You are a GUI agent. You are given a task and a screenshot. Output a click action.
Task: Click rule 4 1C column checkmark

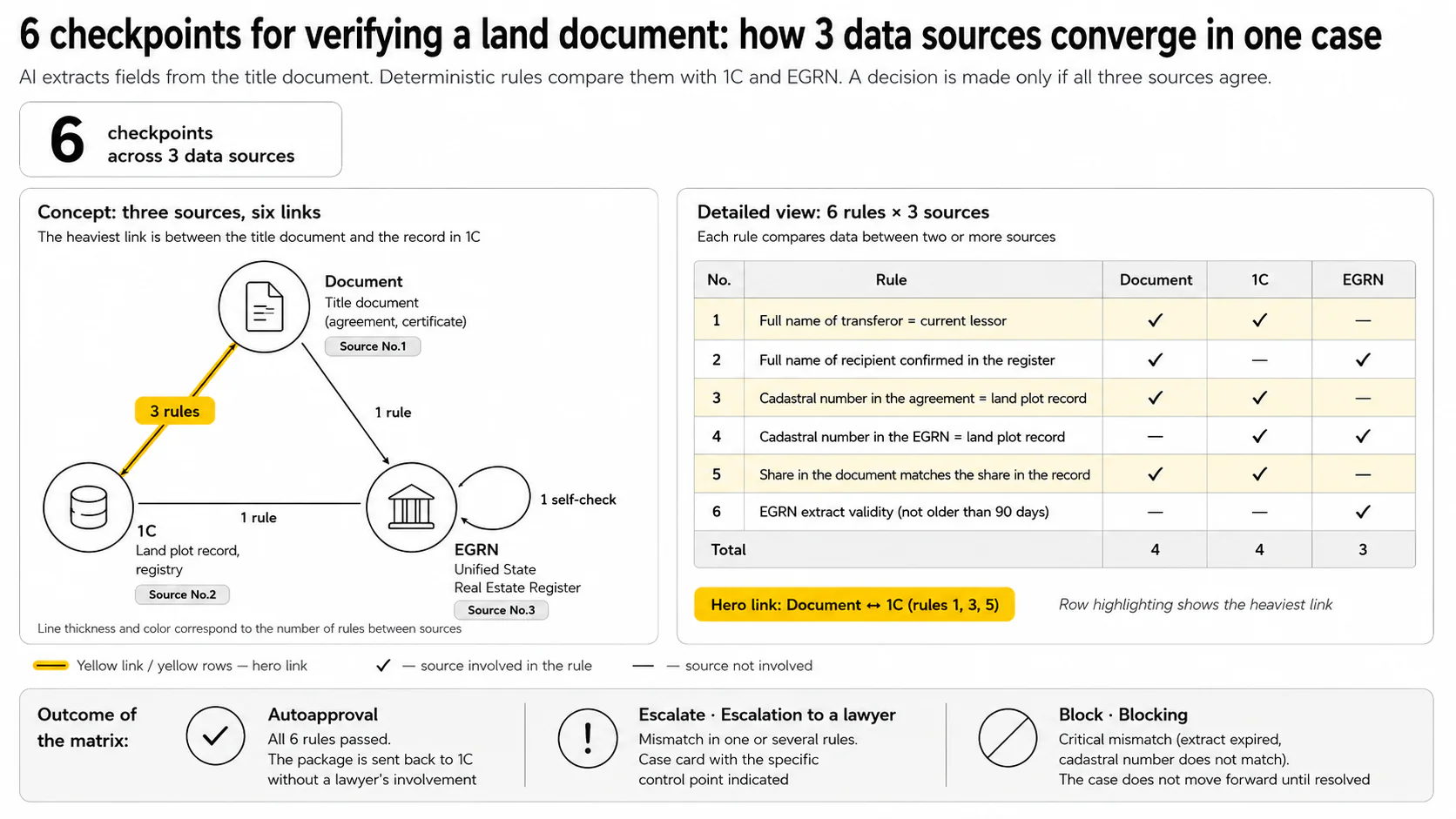pos(1259,436)
